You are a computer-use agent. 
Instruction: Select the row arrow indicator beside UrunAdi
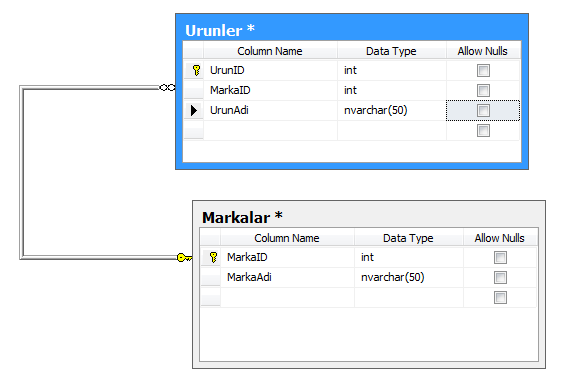194,110
